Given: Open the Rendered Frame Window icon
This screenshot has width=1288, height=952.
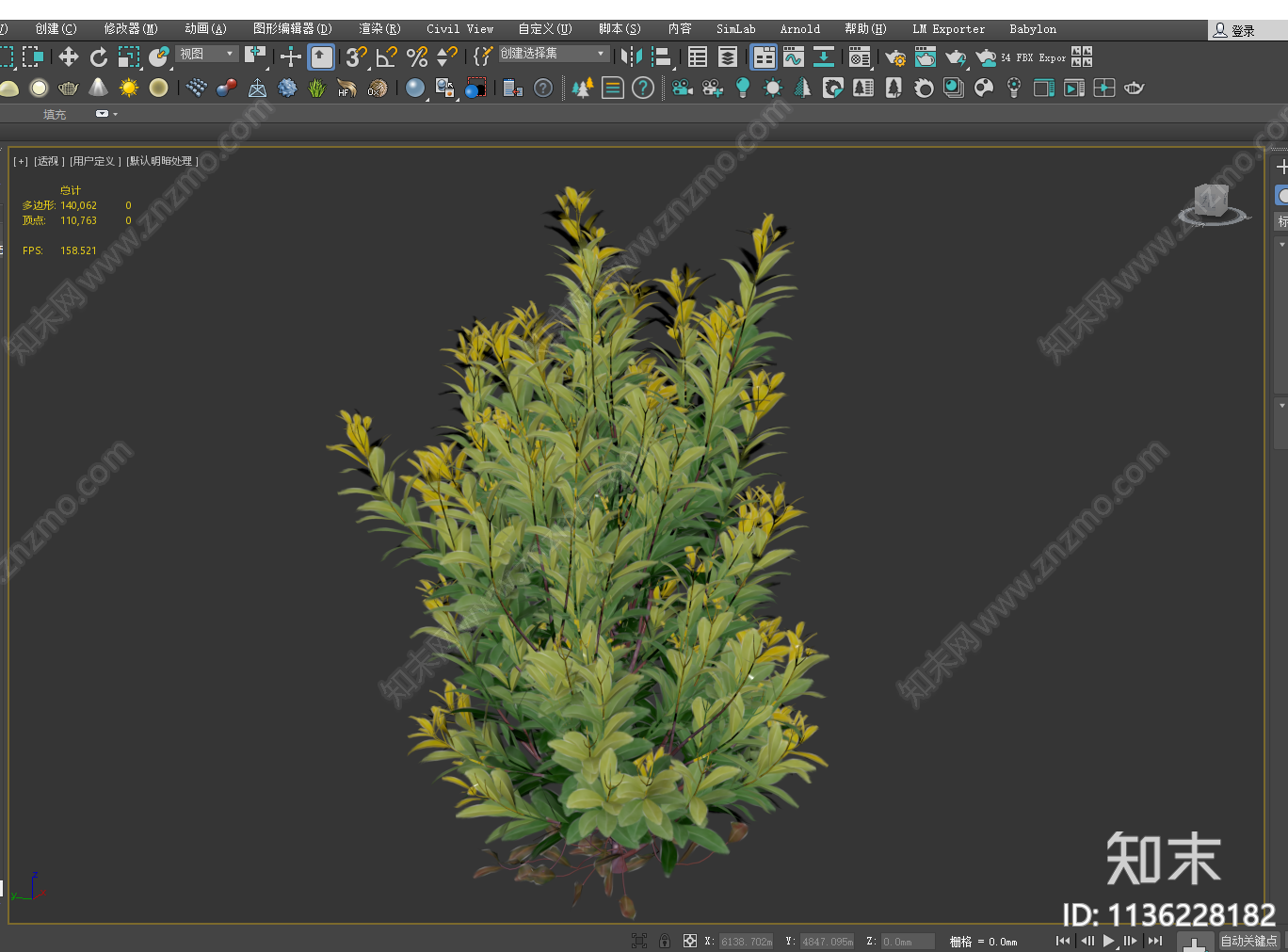Looking at the screenshot, I should coord(926,57).
